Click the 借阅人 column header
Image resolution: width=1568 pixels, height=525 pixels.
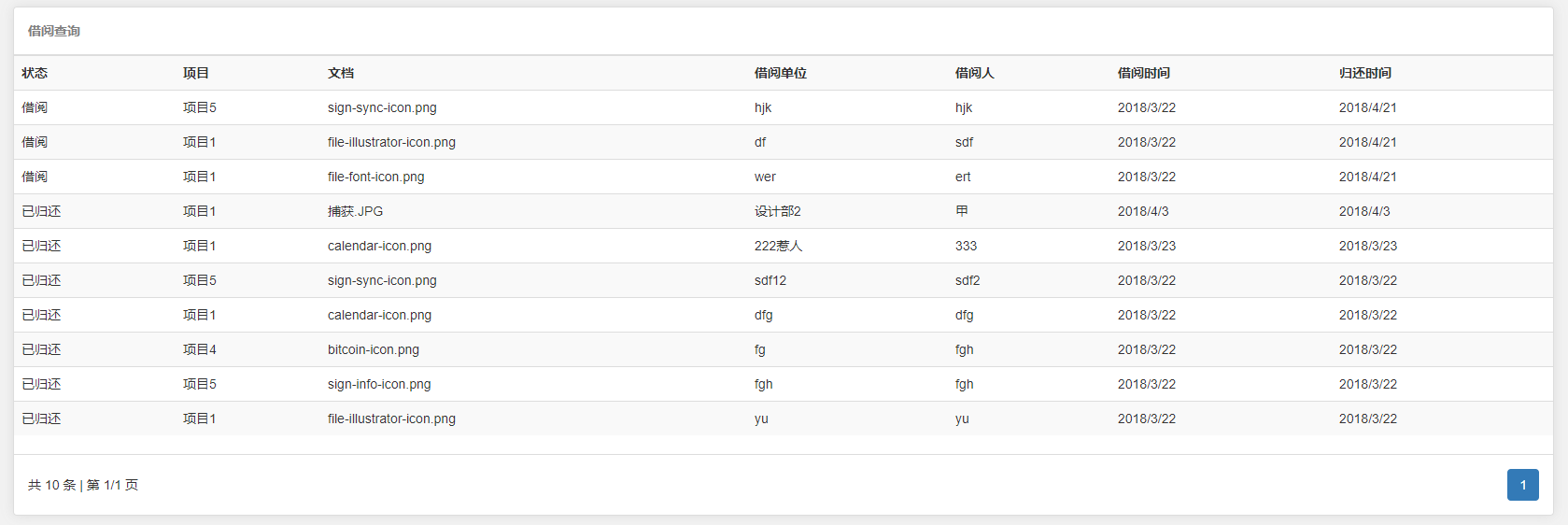point(974,73)
